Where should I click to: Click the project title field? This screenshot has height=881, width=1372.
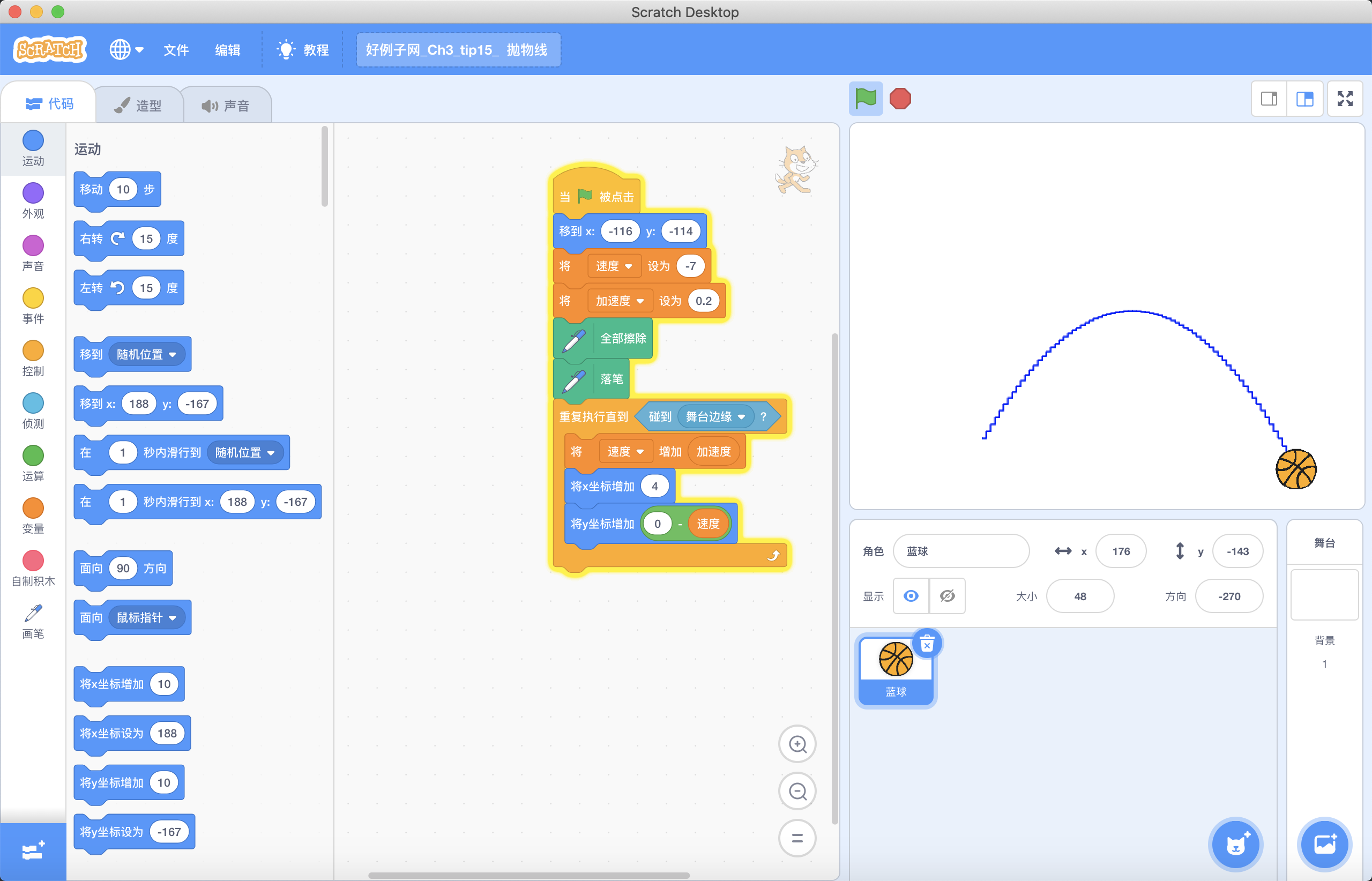pos(458,50)
